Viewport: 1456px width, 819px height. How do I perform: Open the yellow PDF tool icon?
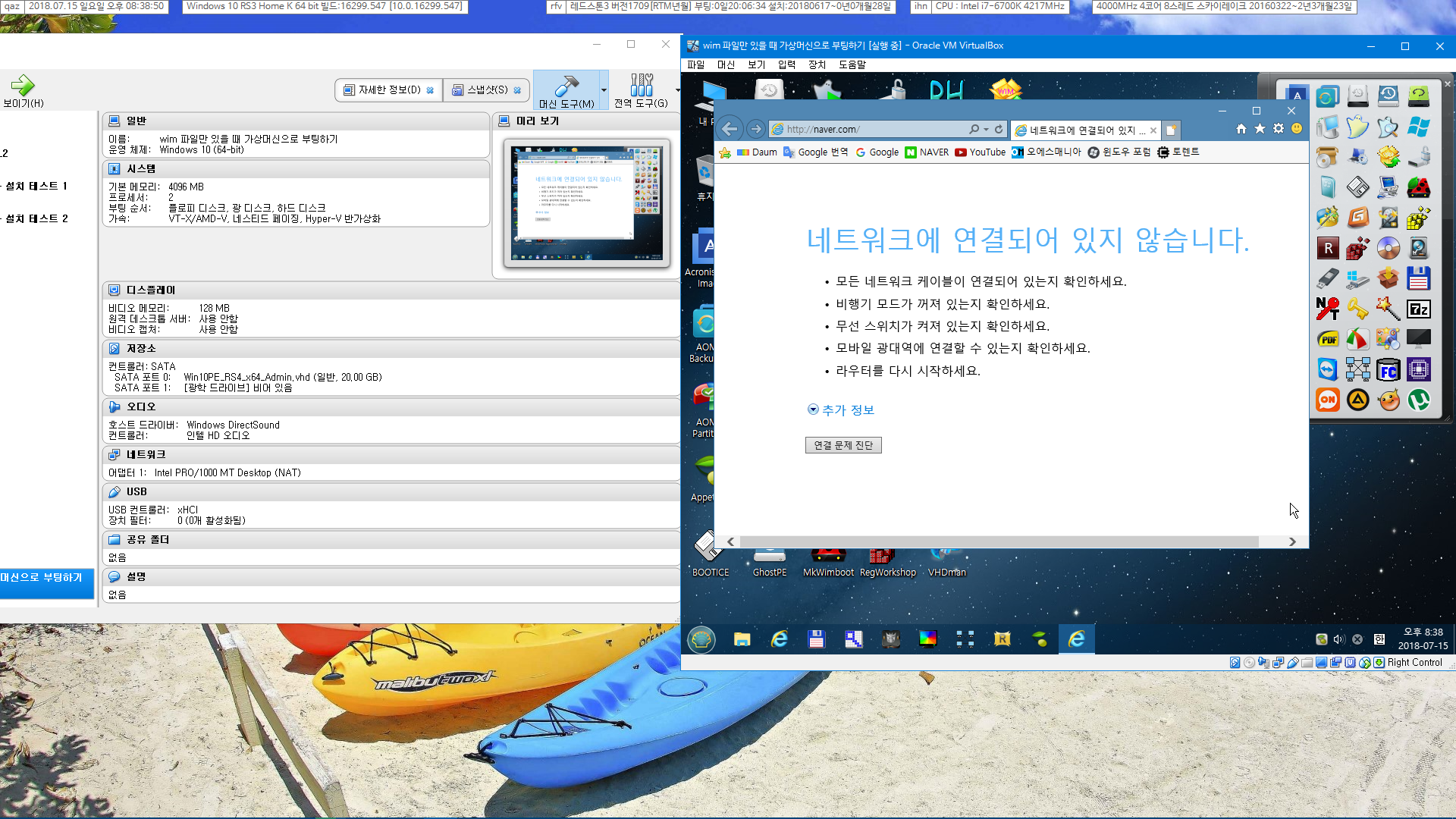tap(1327, 339)
